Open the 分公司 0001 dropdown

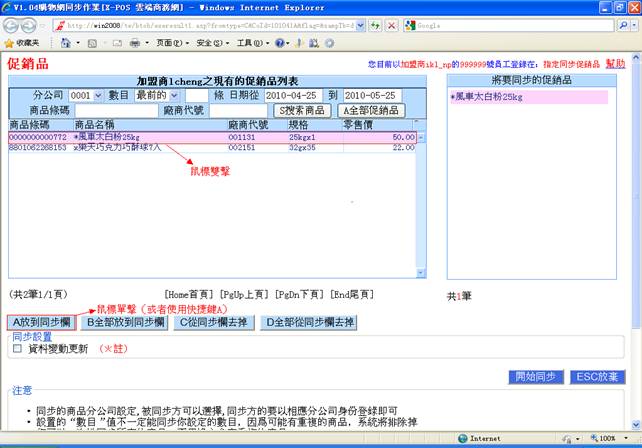(x=85, y=95)
